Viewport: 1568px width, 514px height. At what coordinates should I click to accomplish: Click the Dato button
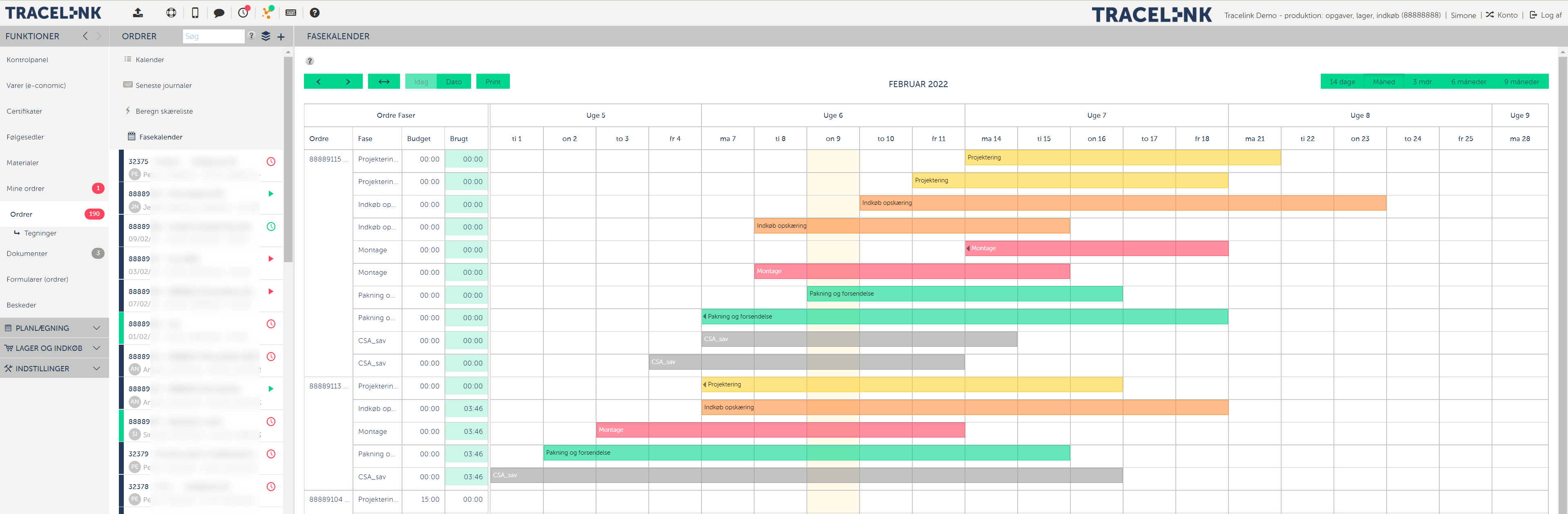(453, 82)
